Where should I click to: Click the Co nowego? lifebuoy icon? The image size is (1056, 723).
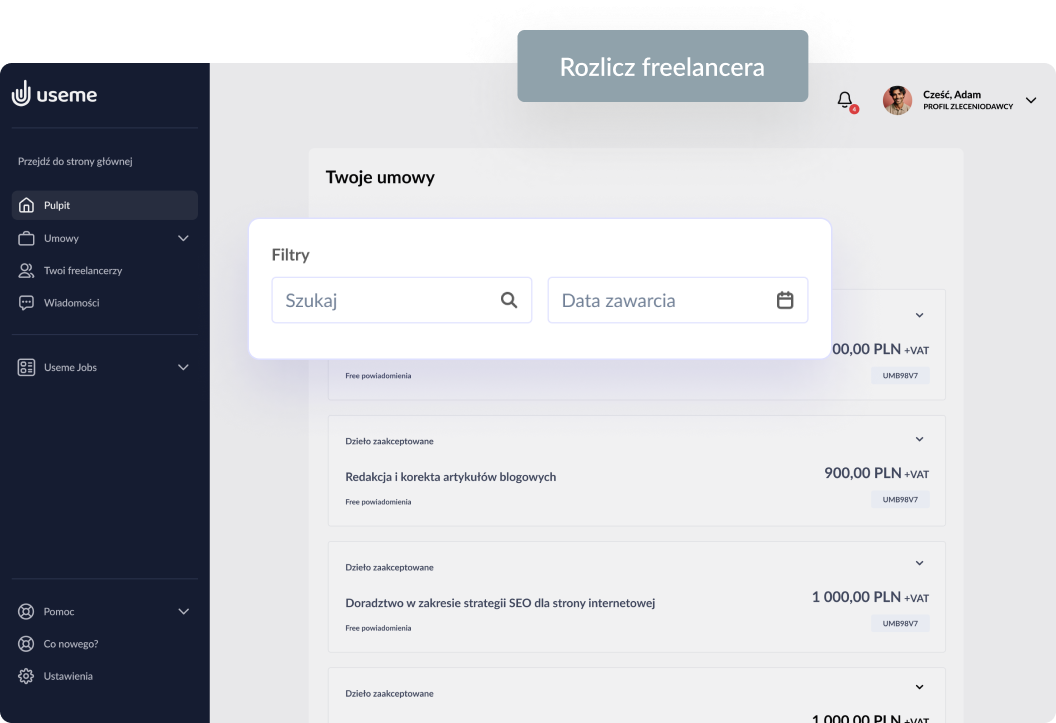tap(26, 644)
